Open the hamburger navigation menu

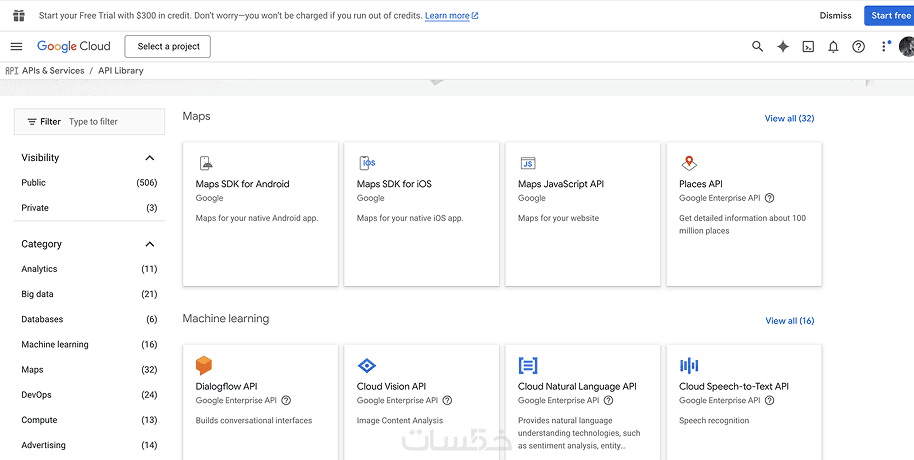tap(16, 47)
